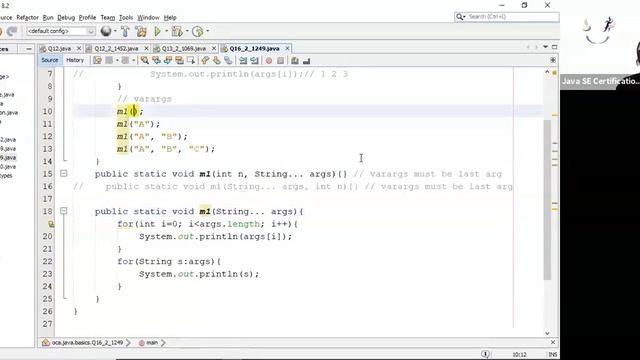The height and width of the screenshot is (360, 640).
Task: Click Shift Line Left icon
Action: [x=243, y=60]
